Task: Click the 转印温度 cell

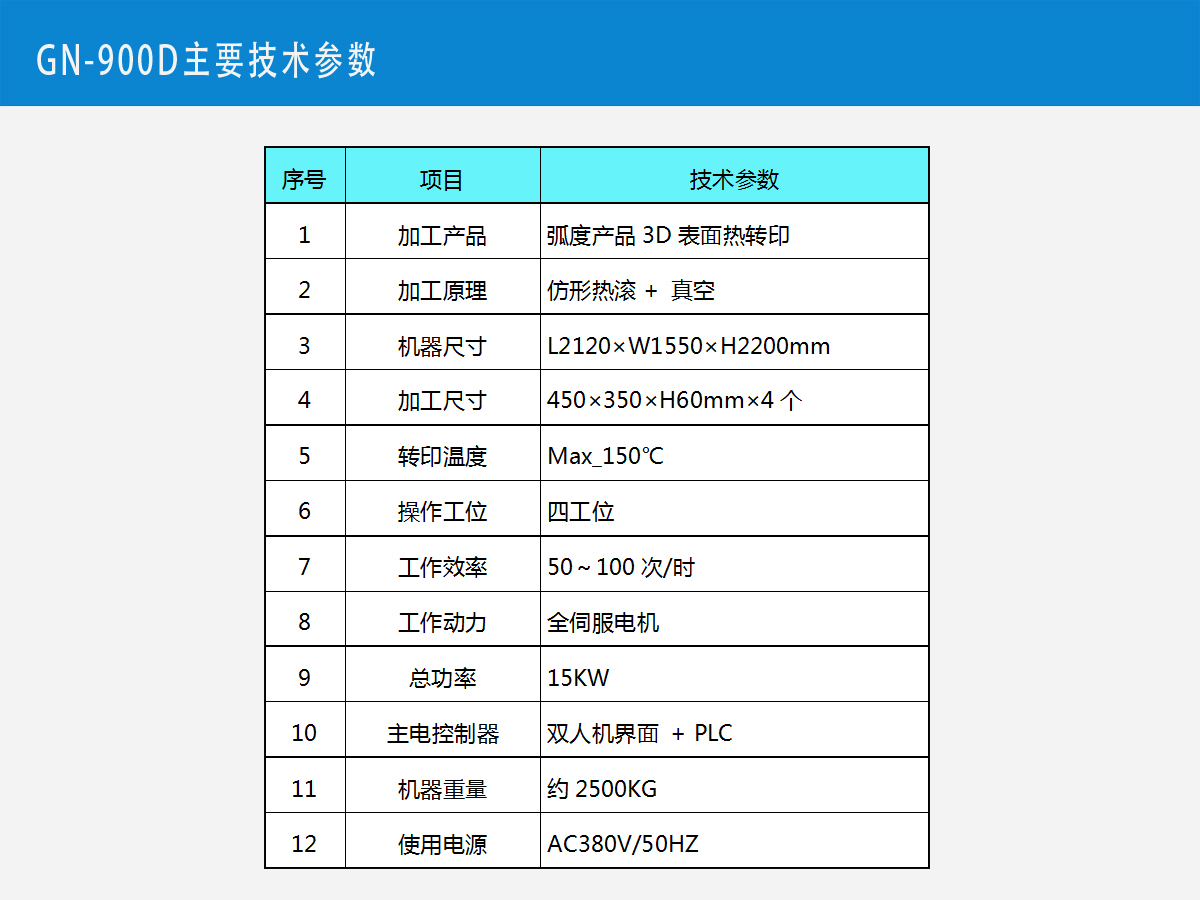Action: [443, 453]
